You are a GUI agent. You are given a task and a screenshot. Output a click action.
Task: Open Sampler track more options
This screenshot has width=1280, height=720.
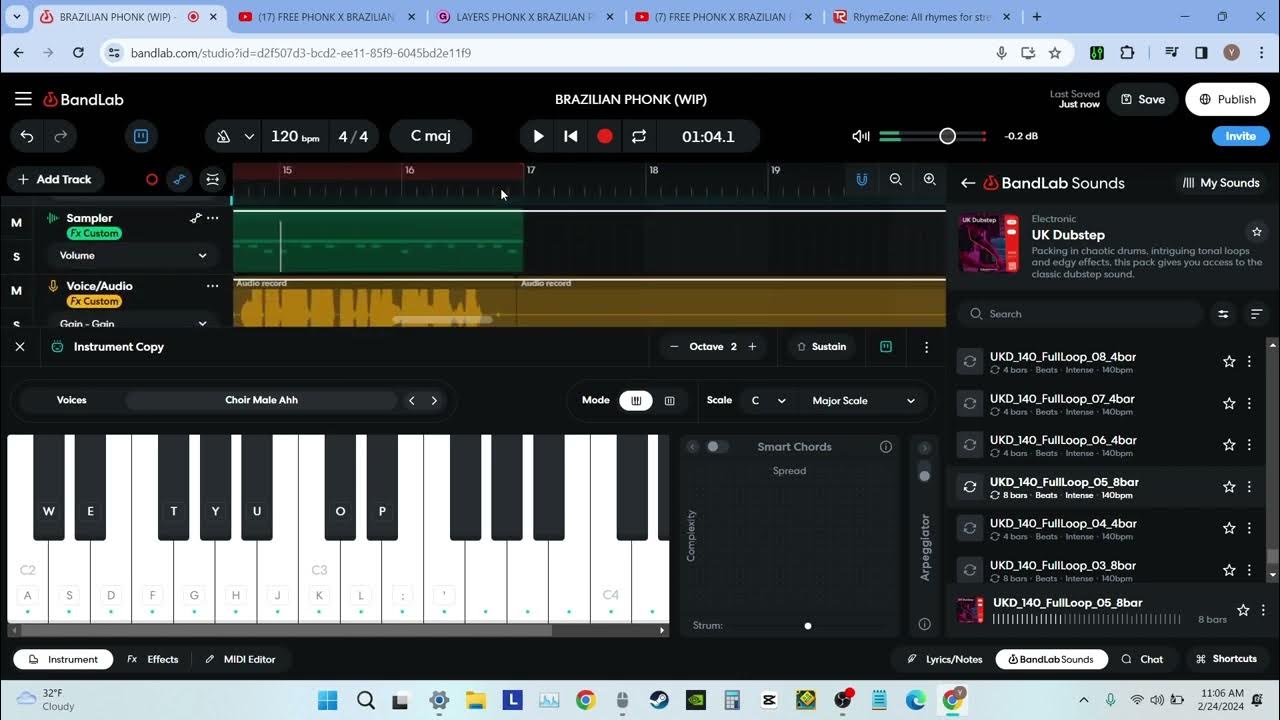[x=212, y=218]
